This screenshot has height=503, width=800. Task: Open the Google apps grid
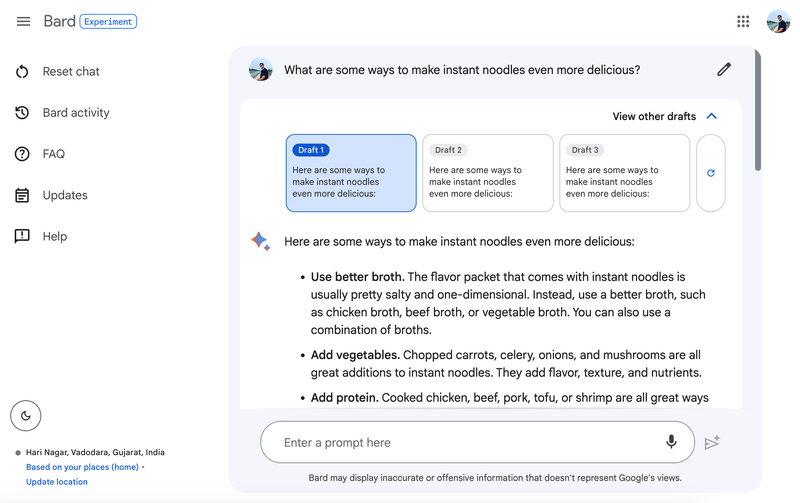pyautogui.click(x=743, y=21)
